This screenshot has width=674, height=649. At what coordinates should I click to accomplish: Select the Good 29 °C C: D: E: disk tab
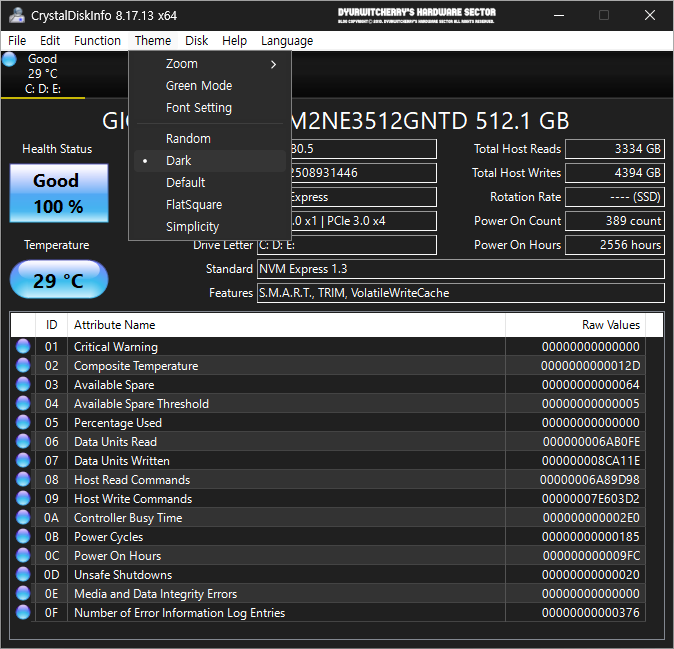click(43, 74)
